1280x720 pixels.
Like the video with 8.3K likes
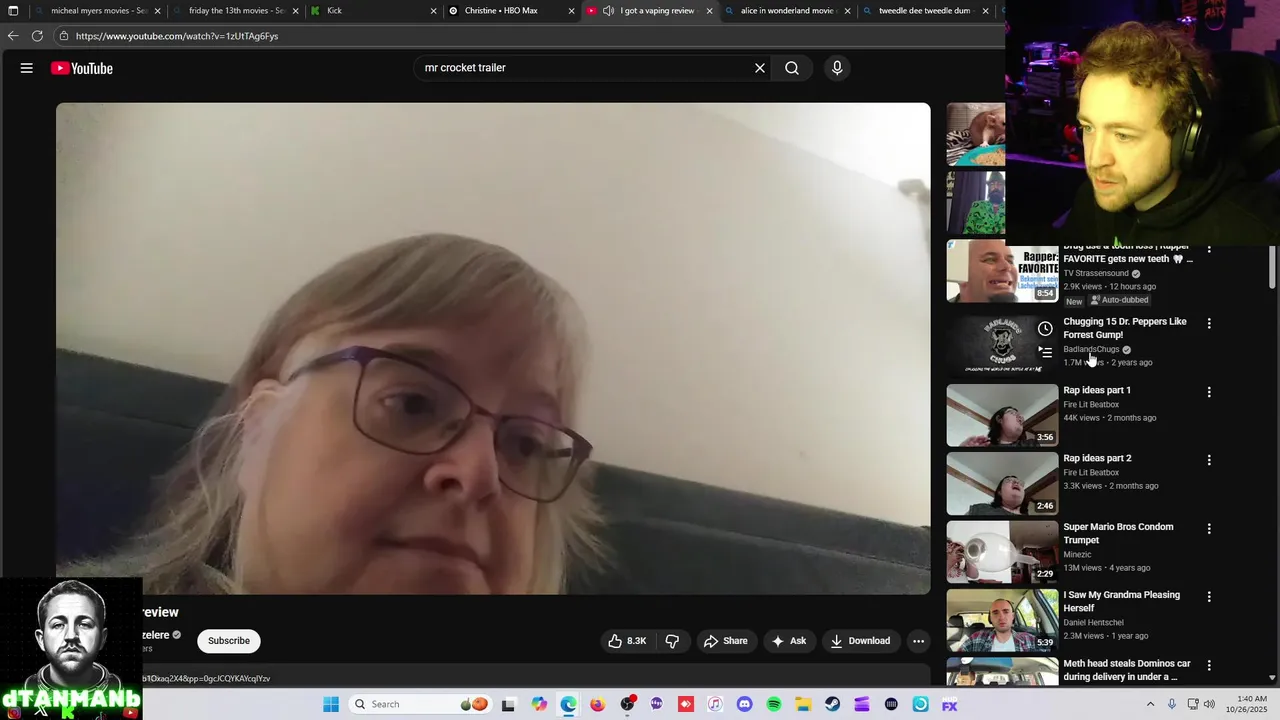[x=627, y=641]
